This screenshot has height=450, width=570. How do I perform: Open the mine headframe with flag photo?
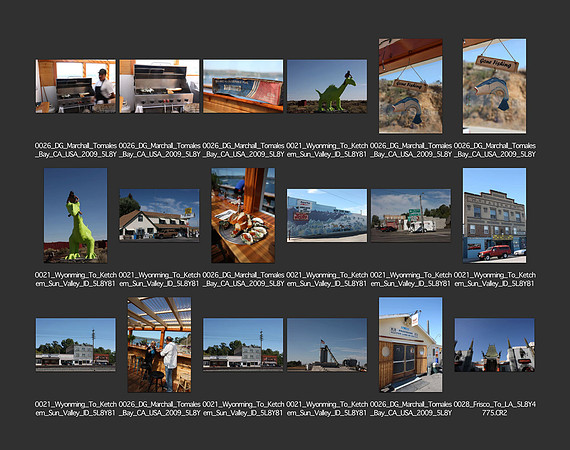coord(327,345)
